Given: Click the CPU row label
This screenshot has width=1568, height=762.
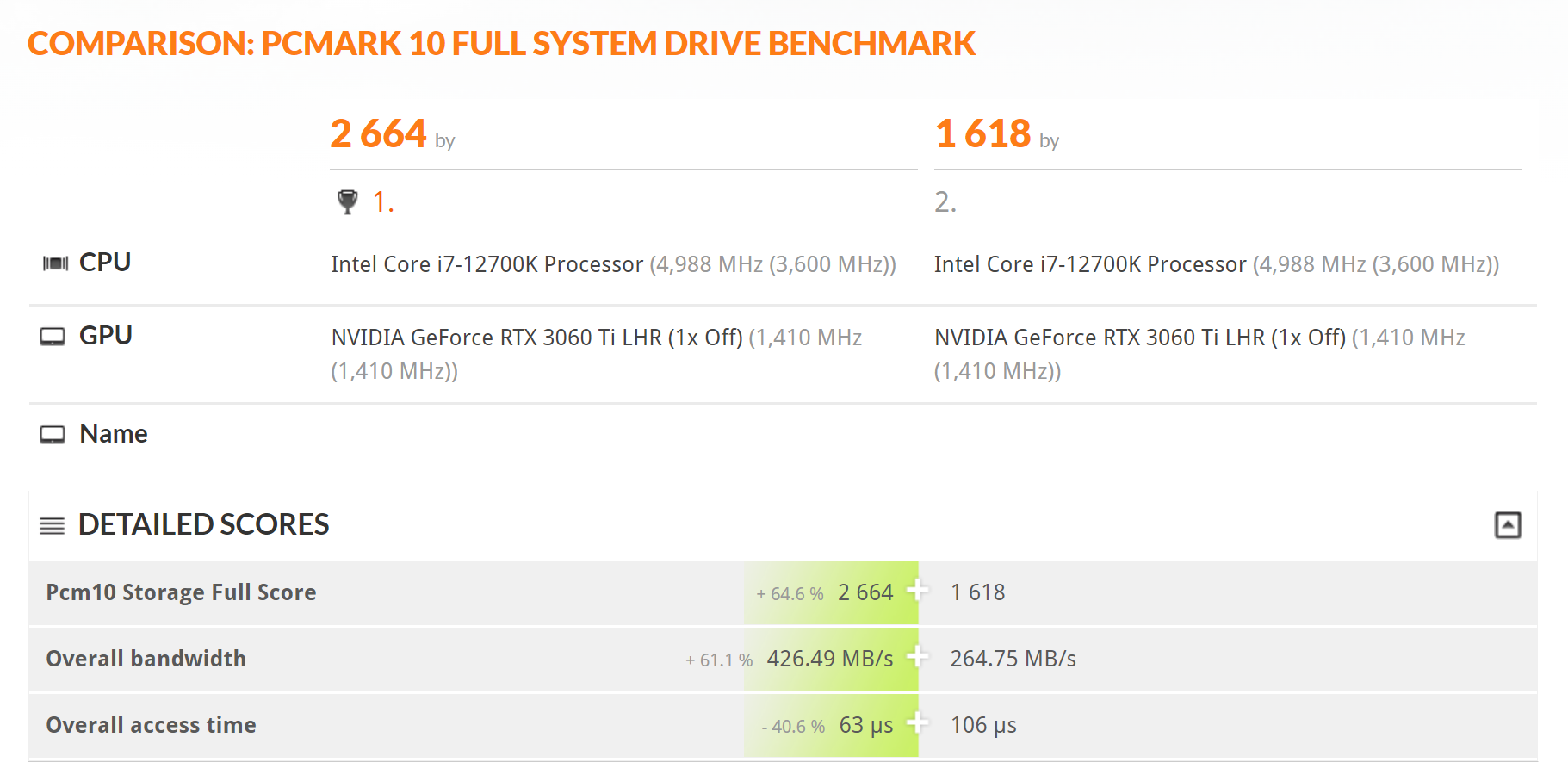Looking at the screenshot, I should pos(105,263).
